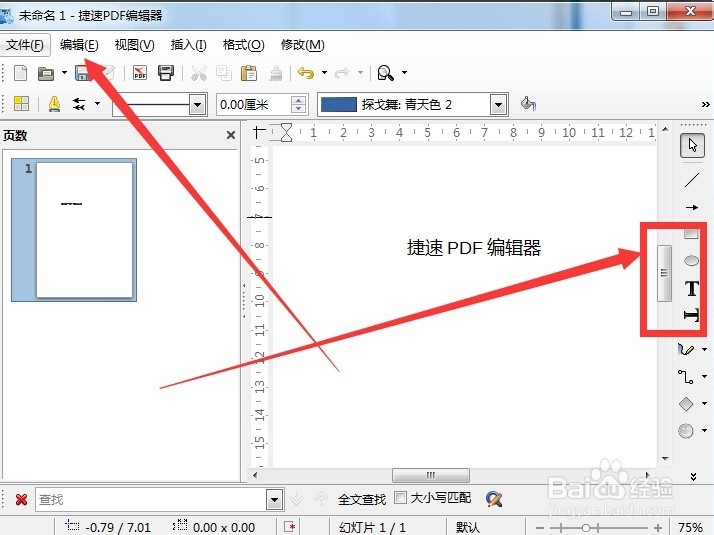
Task: Click the Open file folder icon
Action: pyautogui.click(x=46, y=73)
